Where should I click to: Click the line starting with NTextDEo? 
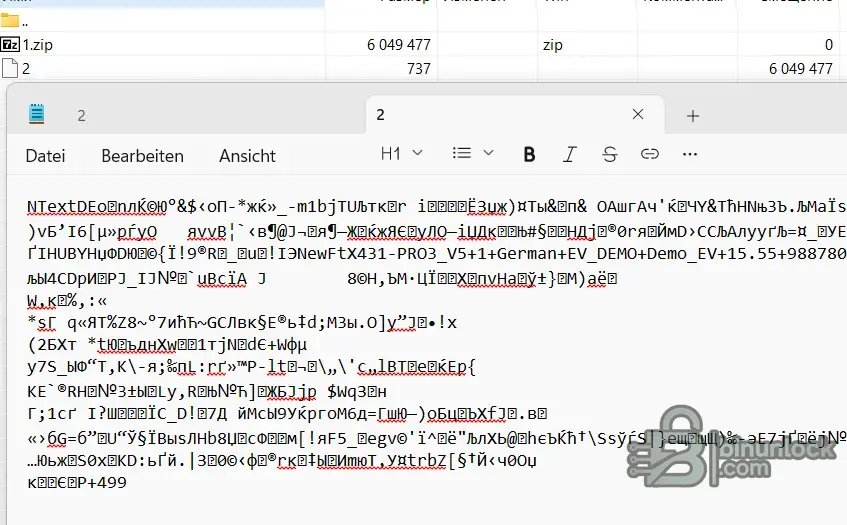point(436,206)
